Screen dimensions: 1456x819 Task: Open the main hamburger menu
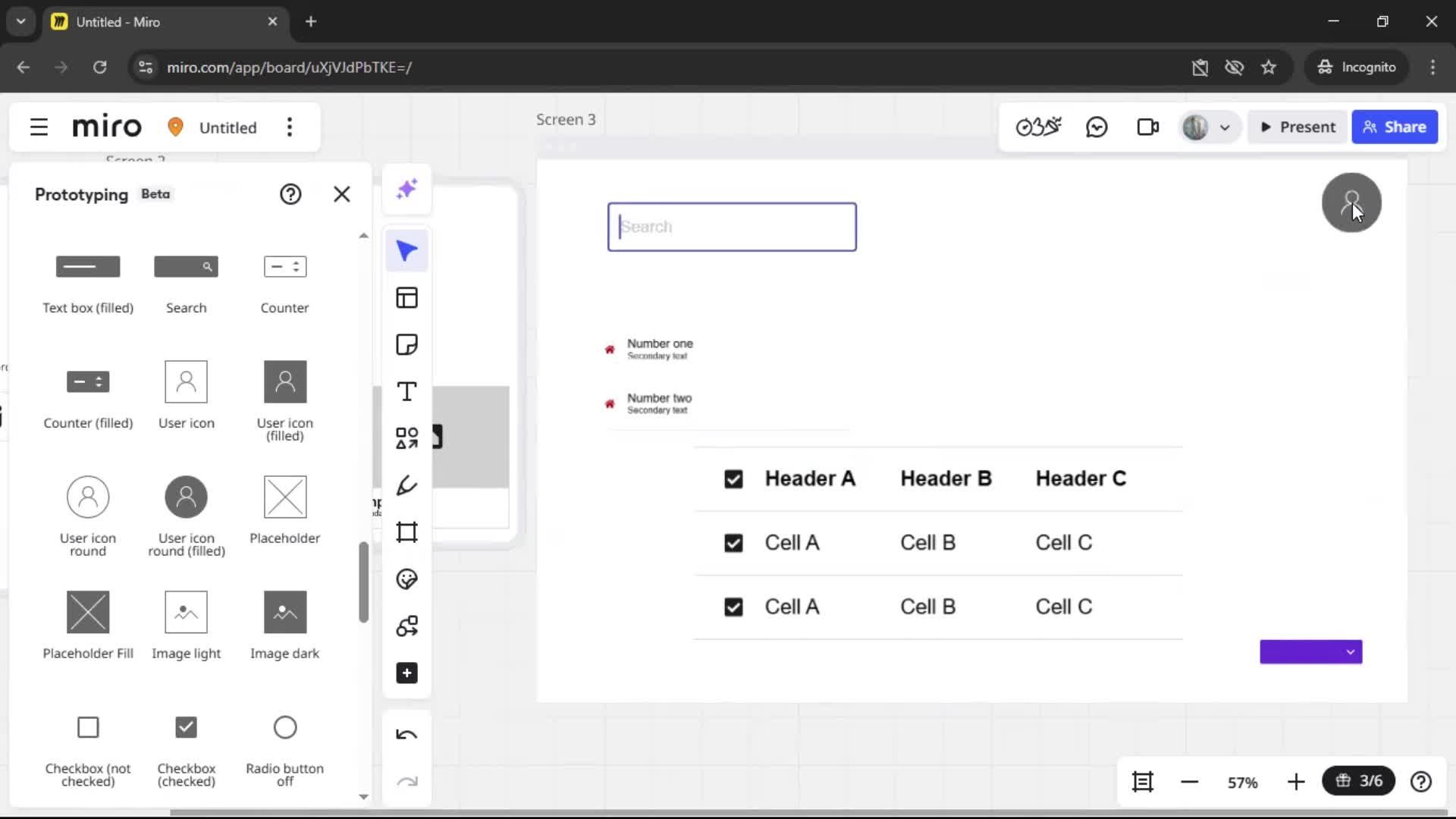[39, 127]
